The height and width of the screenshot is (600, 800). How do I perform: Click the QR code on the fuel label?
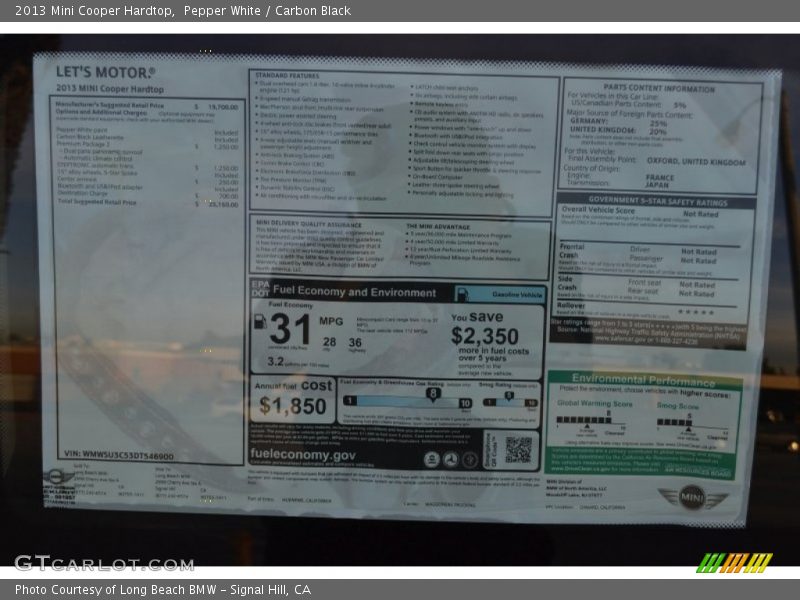pyautogui.click(x=517, y=450)
